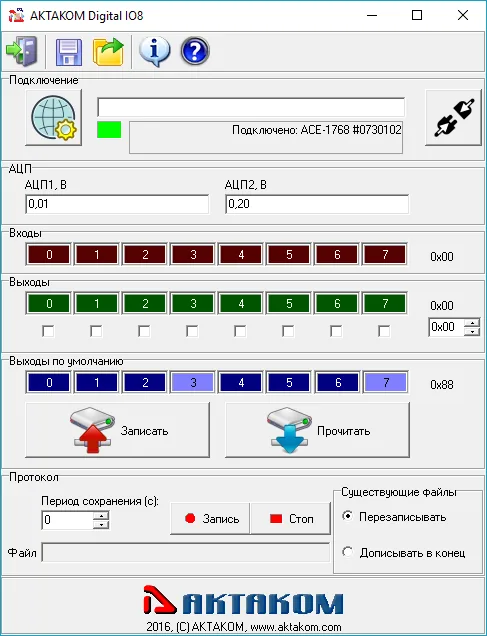Open file using the yellow folder icon
Viewport: 487px width, 636px height.
(x=108, y=52)
